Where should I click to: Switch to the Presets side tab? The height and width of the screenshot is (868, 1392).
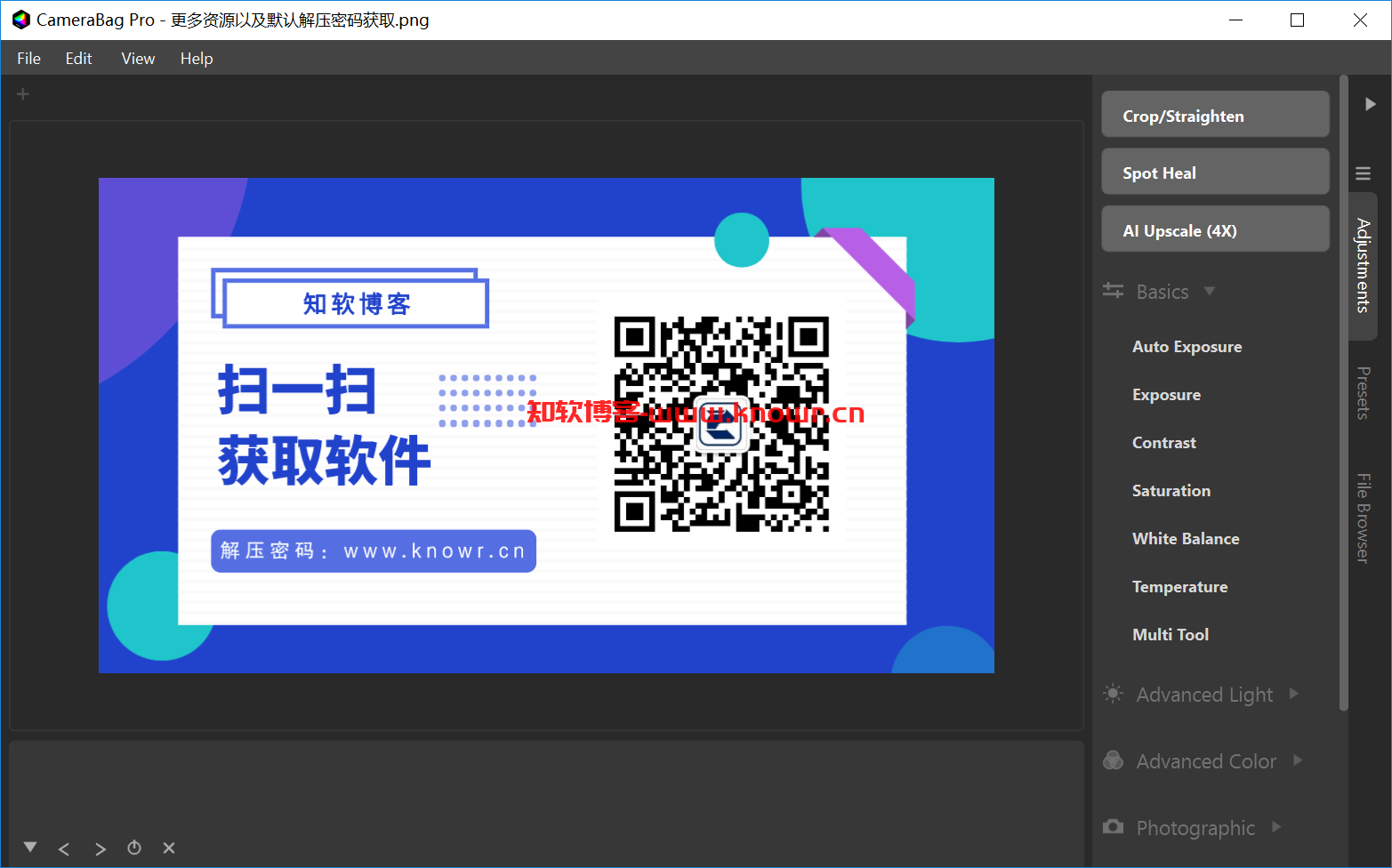[x=1363, y=393]
